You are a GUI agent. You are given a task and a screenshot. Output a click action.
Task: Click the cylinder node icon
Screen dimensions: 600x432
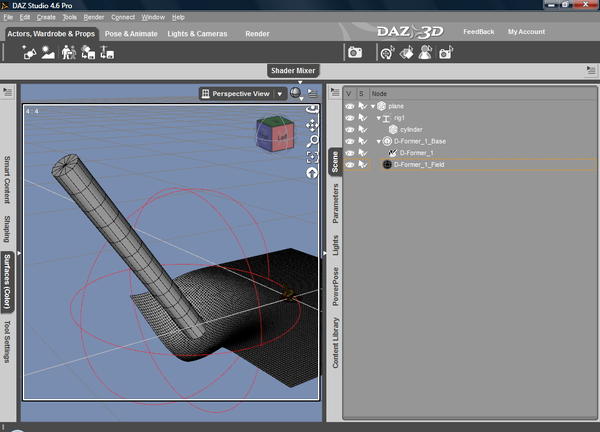tap(393, 129)
